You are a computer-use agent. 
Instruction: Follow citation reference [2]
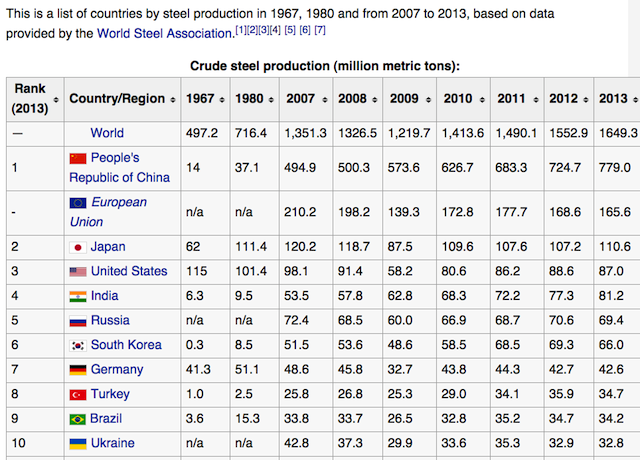pyautogui.click(x=252, y=29)
